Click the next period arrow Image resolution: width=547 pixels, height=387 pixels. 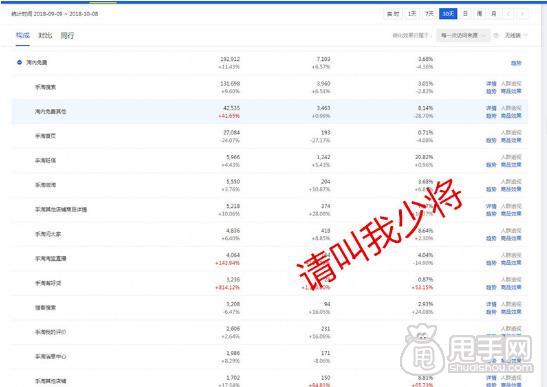(x=522, y=14)
